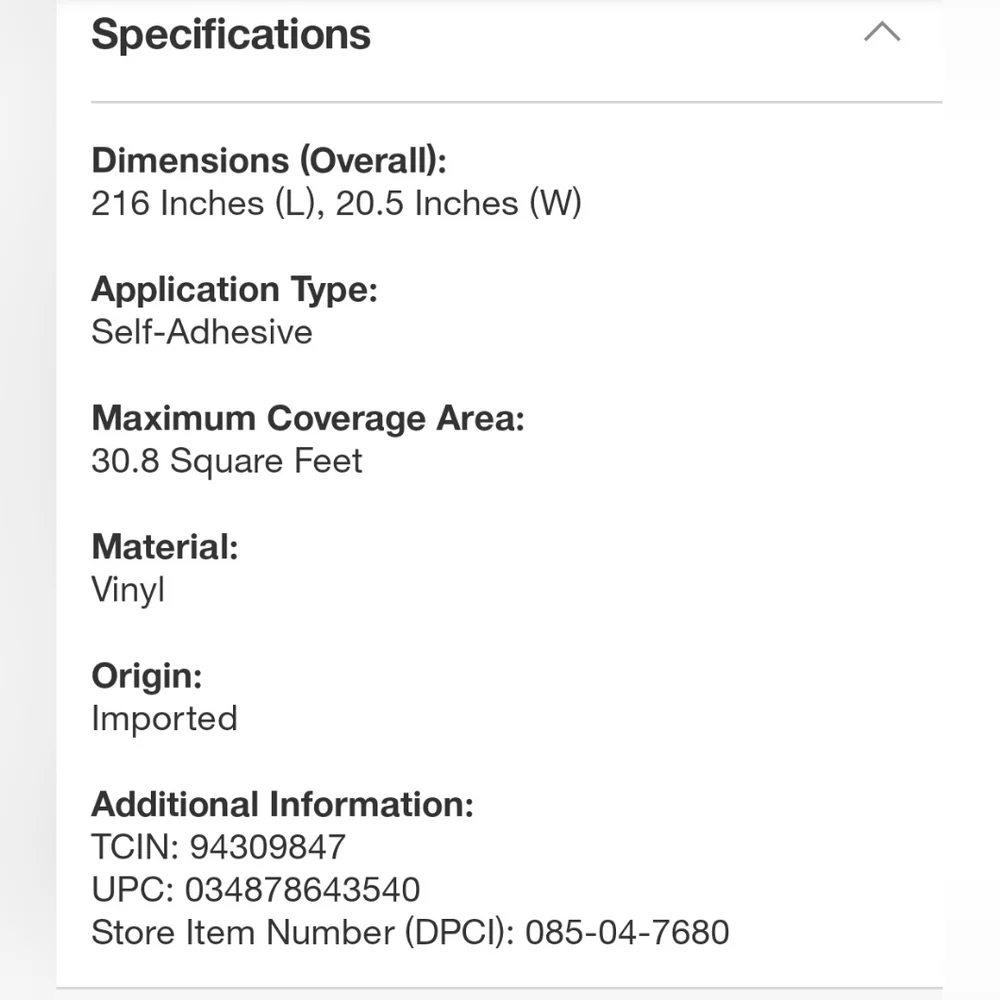Click the UPC label text
Viewport: 1000px width, 1000px height.
pos(133,890)
